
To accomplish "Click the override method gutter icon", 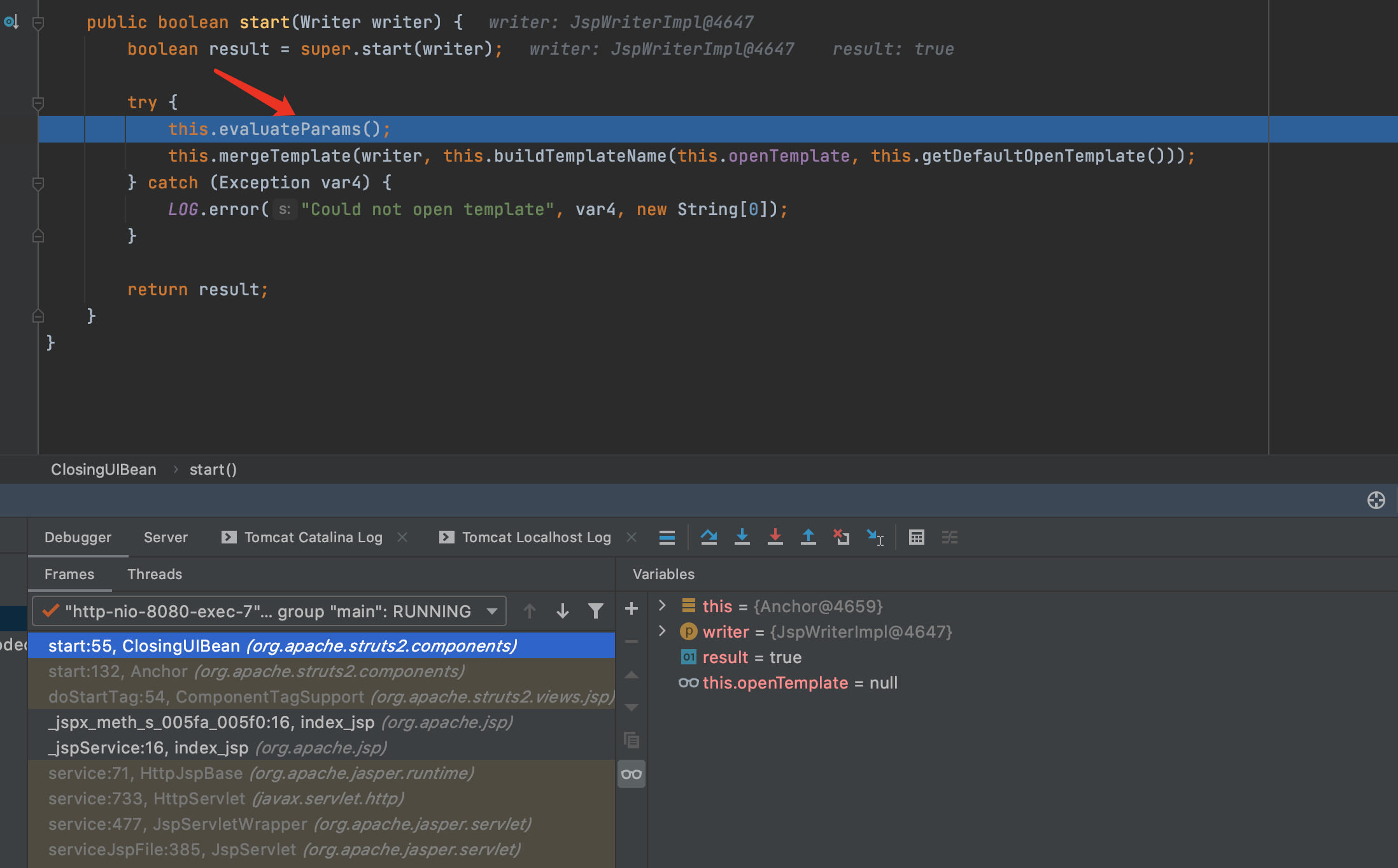I will coord(11,22).
